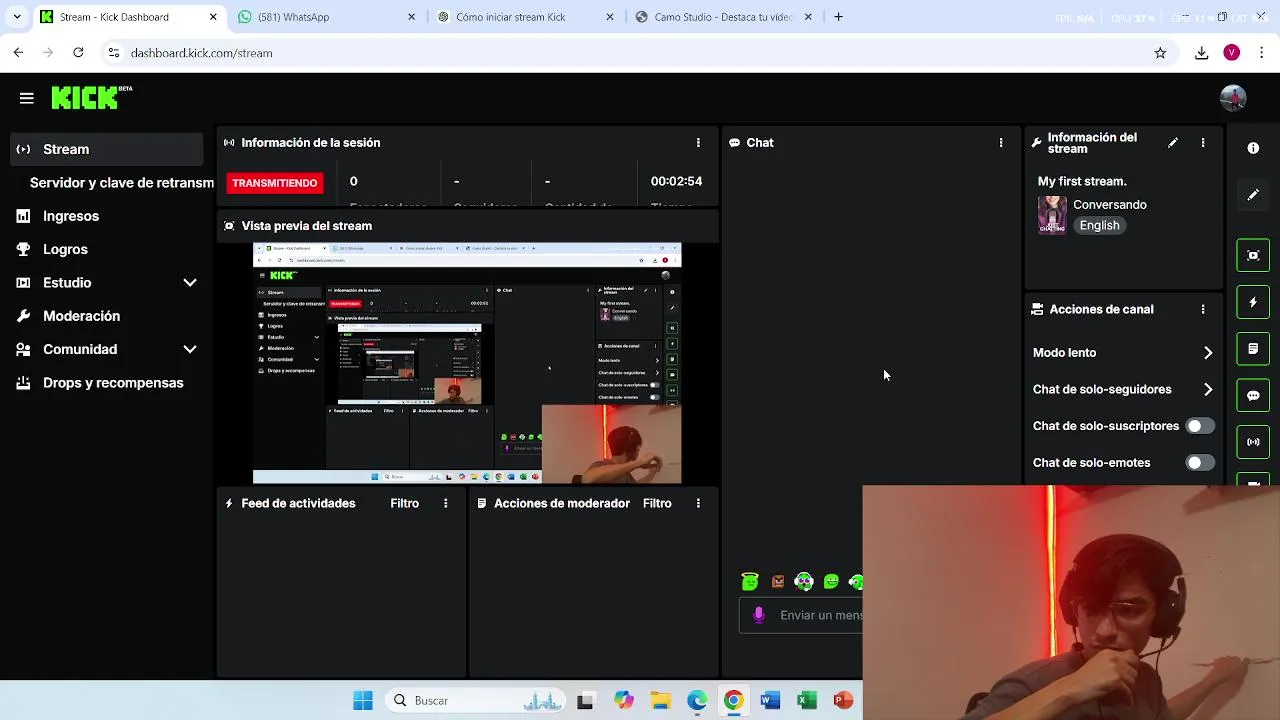Click the TRANSMITIENDO status badge
This screenshot has height=720, width=1280.
click(x=275, y=183)
